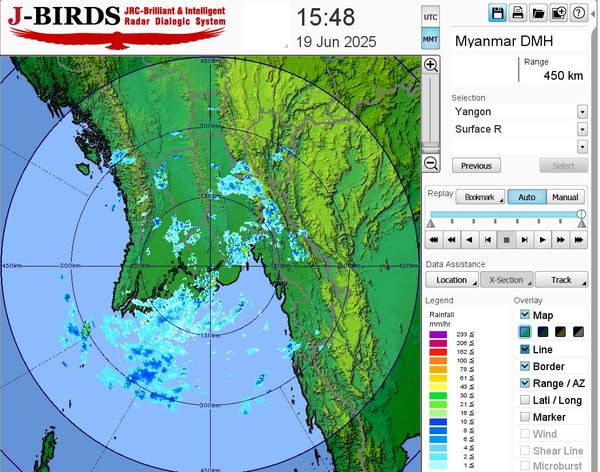600x472 pixels.
Task: Enable the Lati / Long overlay
Action: [x=525, y=400]
